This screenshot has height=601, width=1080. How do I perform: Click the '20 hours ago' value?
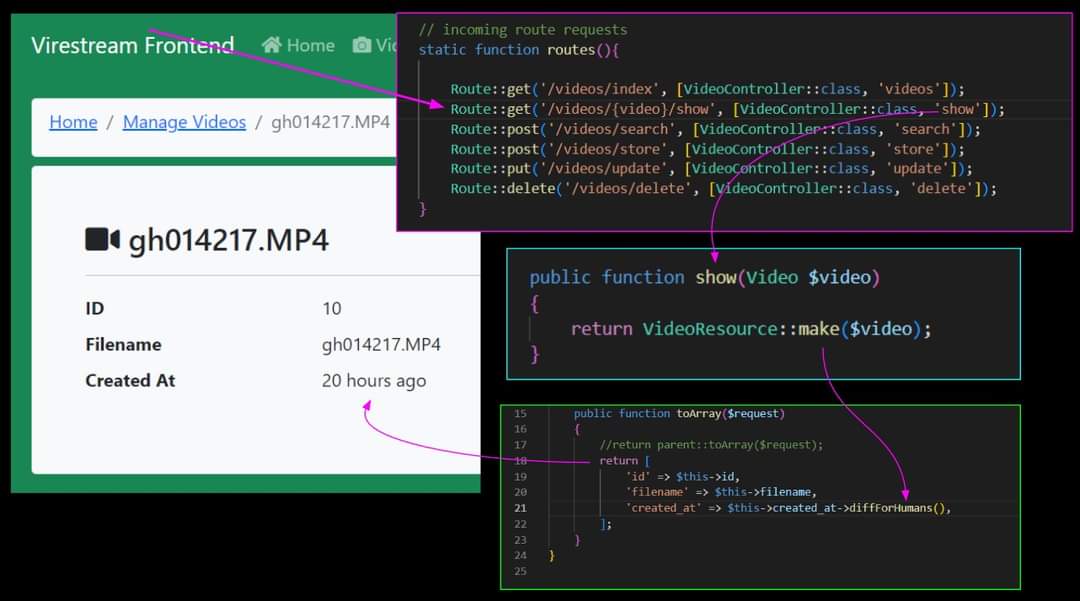(x=374, y=381)
